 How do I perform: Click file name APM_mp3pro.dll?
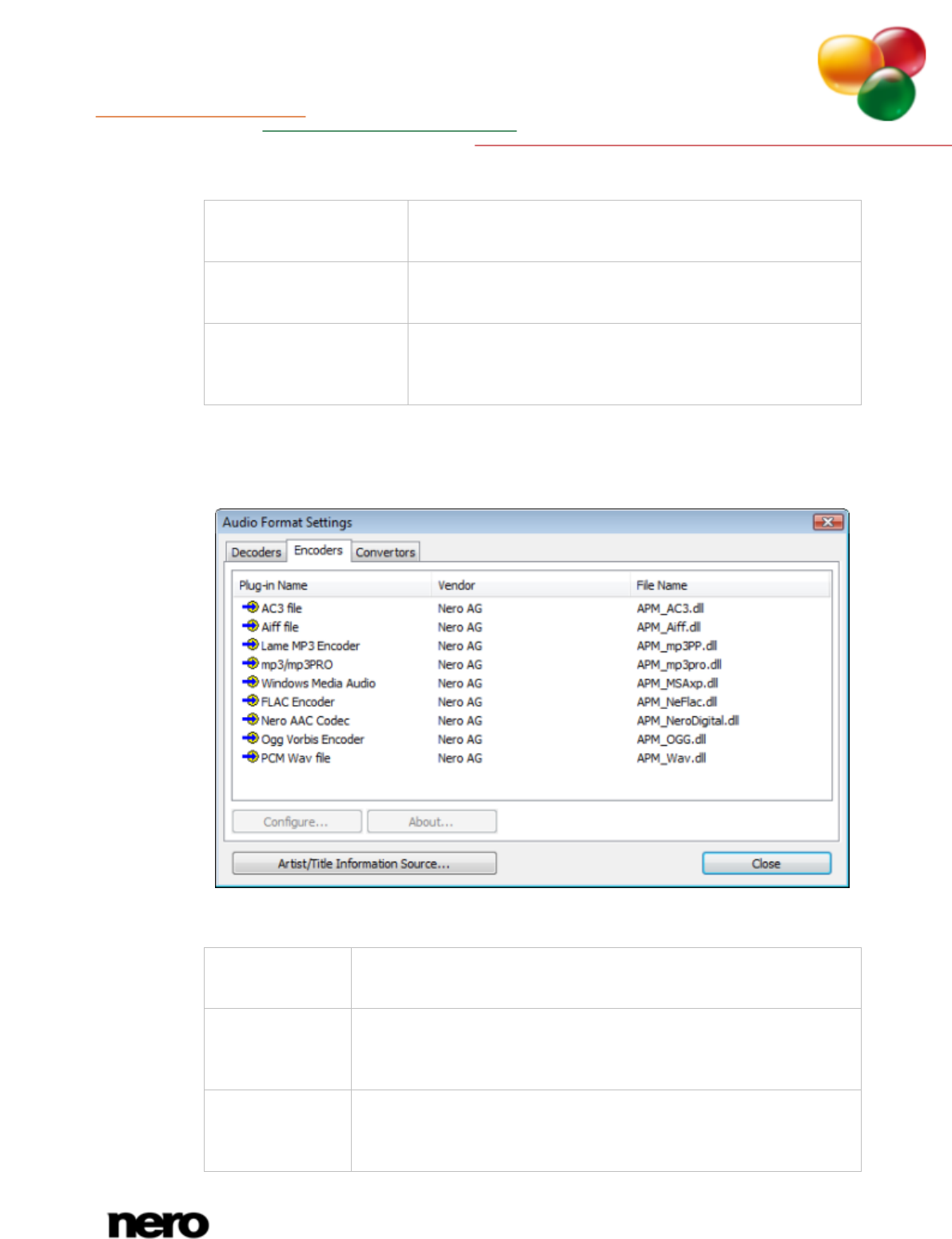679,664
